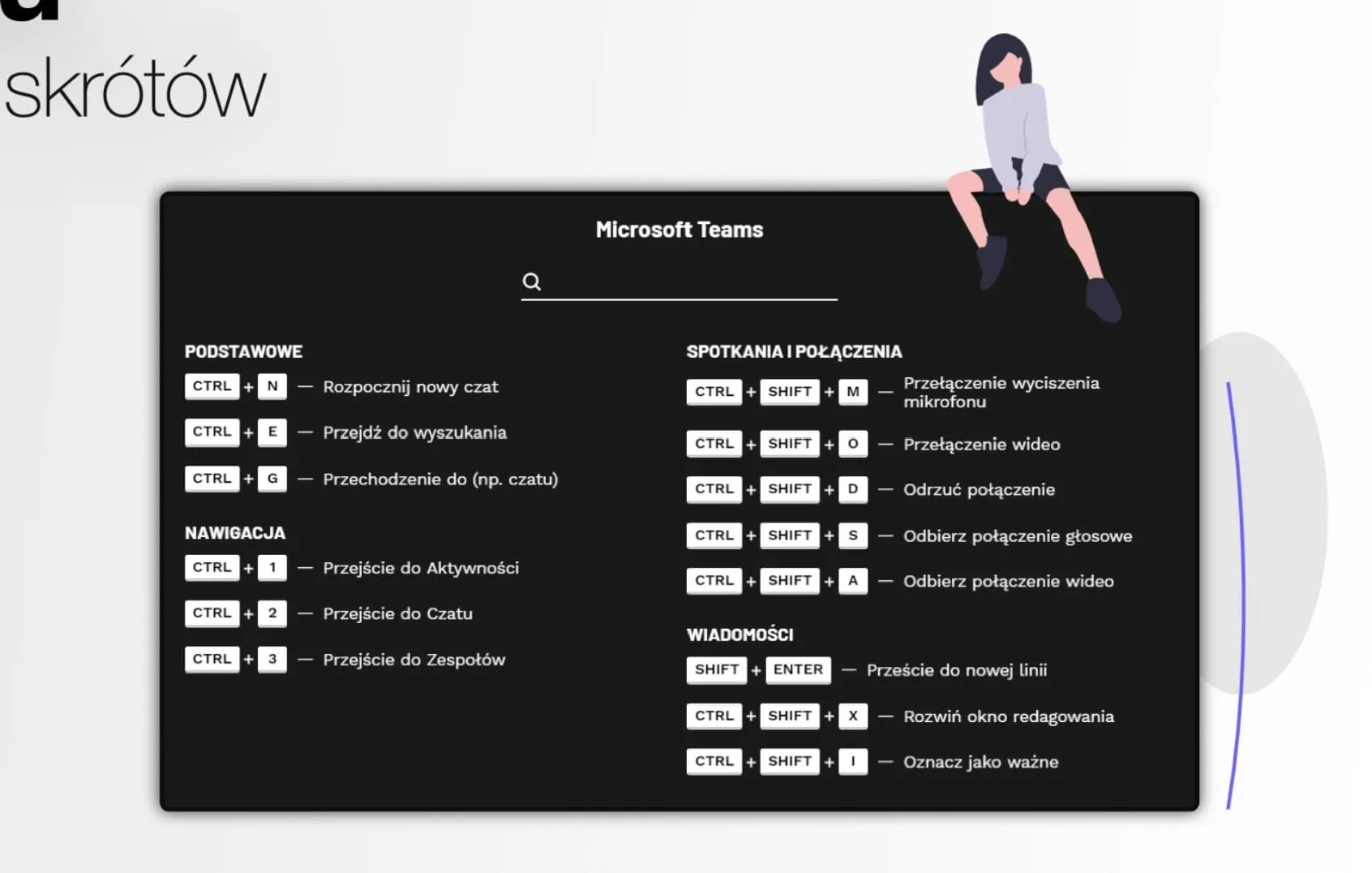
Task: Click 'Rozpocznij nowy czat' shortcut description
Action: [411, 387]
